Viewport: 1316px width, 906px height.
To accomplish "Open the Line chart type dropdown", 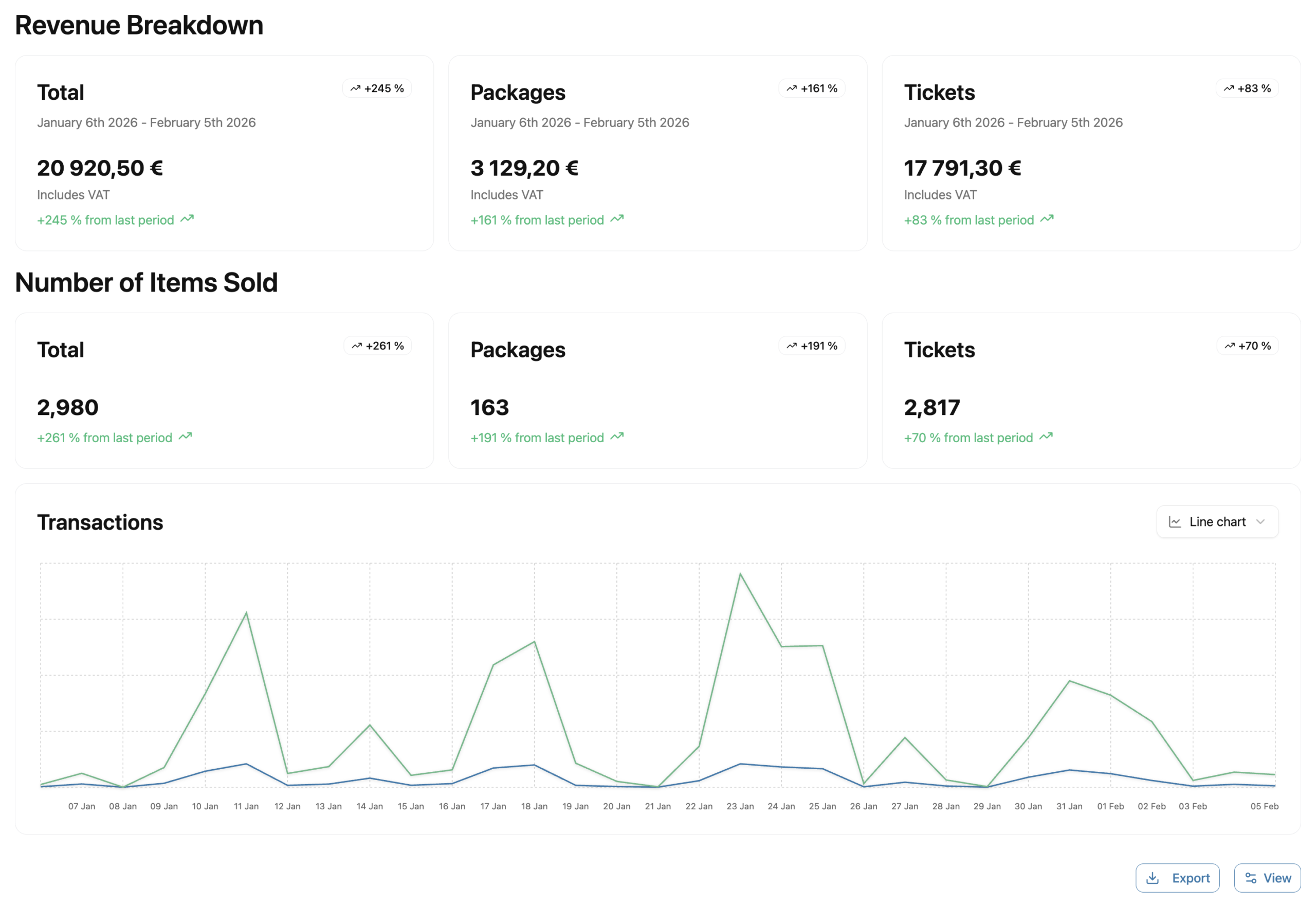I will click(x=1217, y=522).
